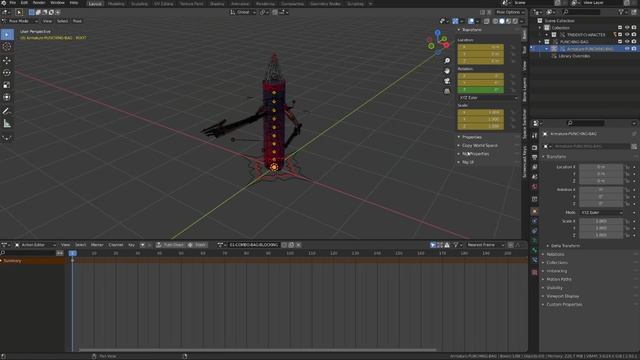Open the Output properties tab icon
The width and height of the screenshot is (640, 360).
(535, 157)
